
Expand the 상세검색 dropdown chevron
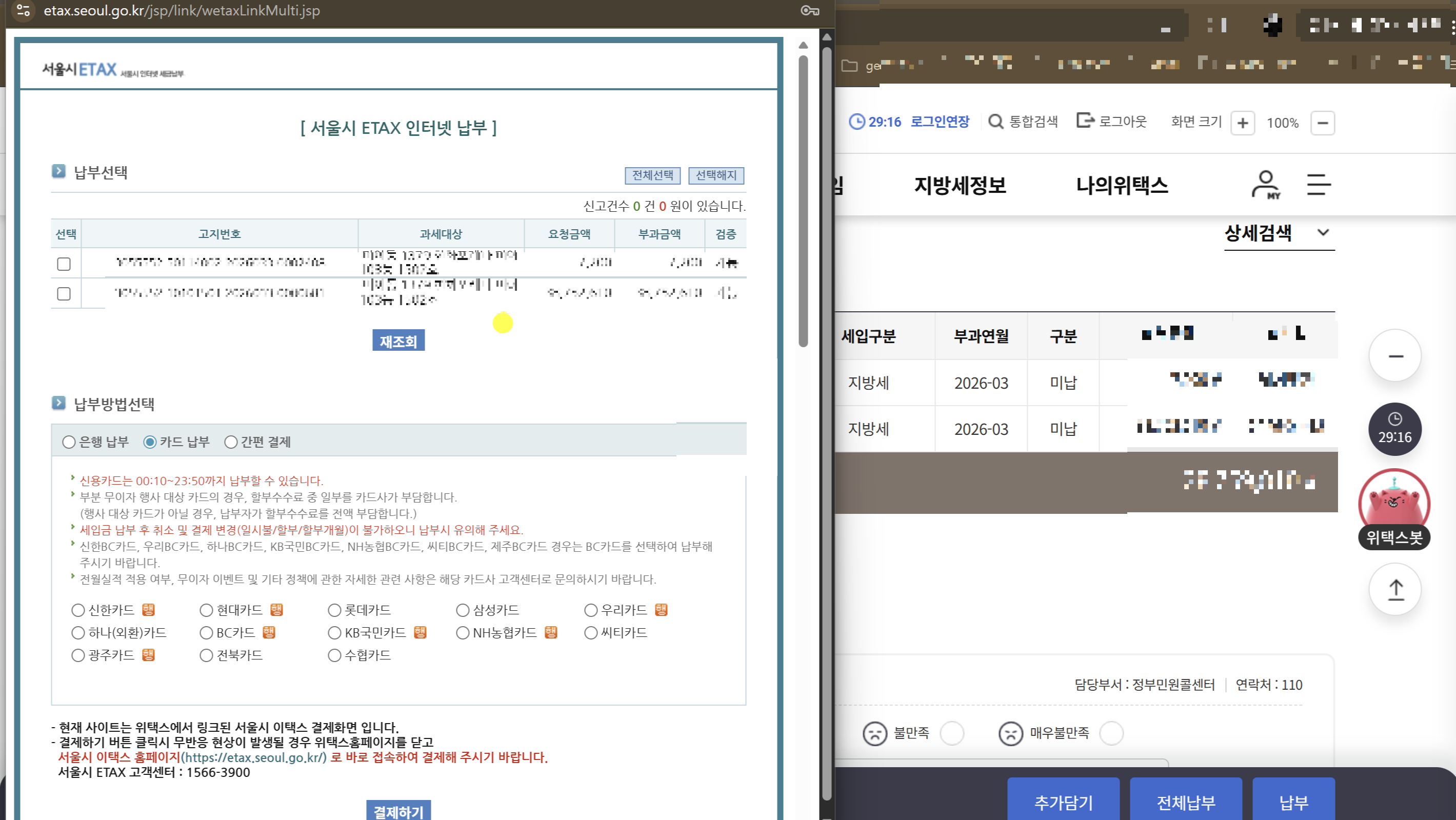pos(1323,232)
